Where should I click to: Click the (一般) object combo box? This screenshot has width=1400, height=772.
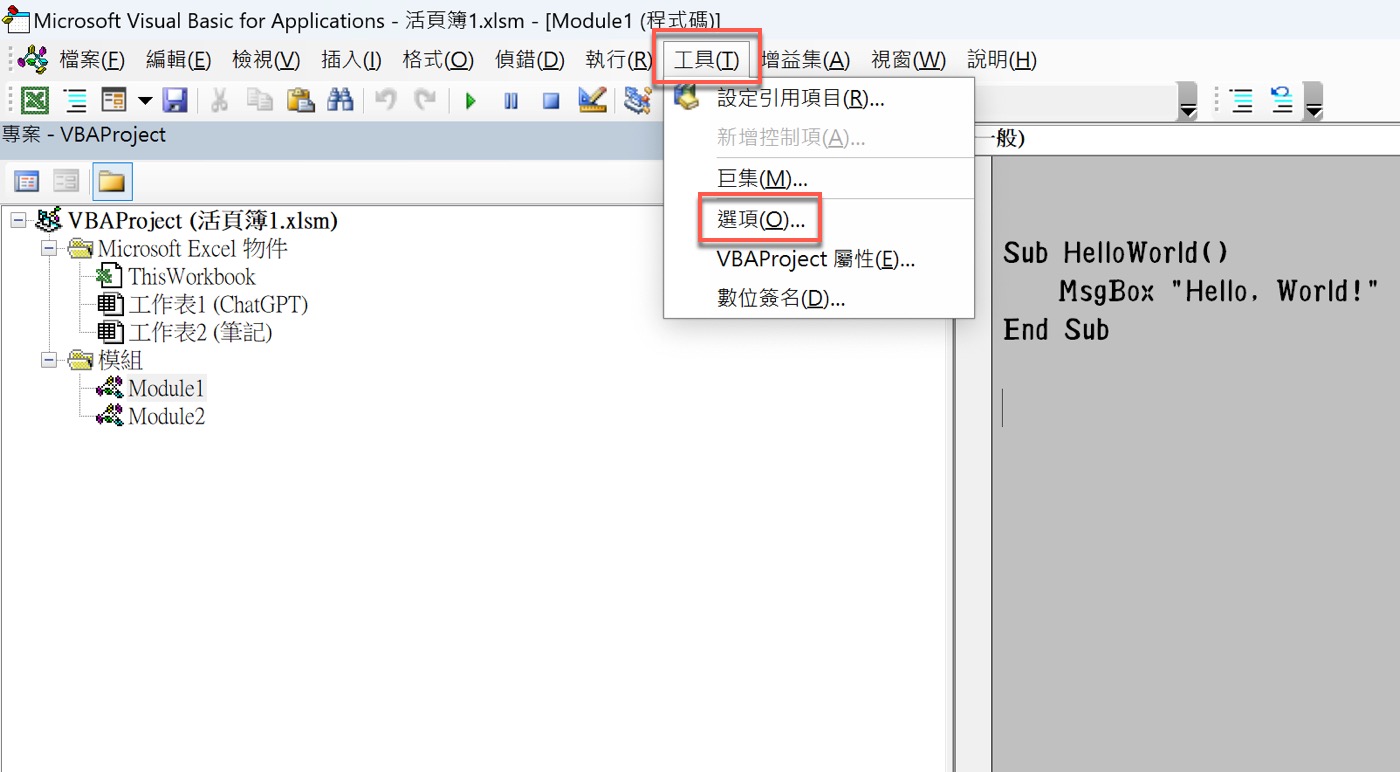(1188, 139)
